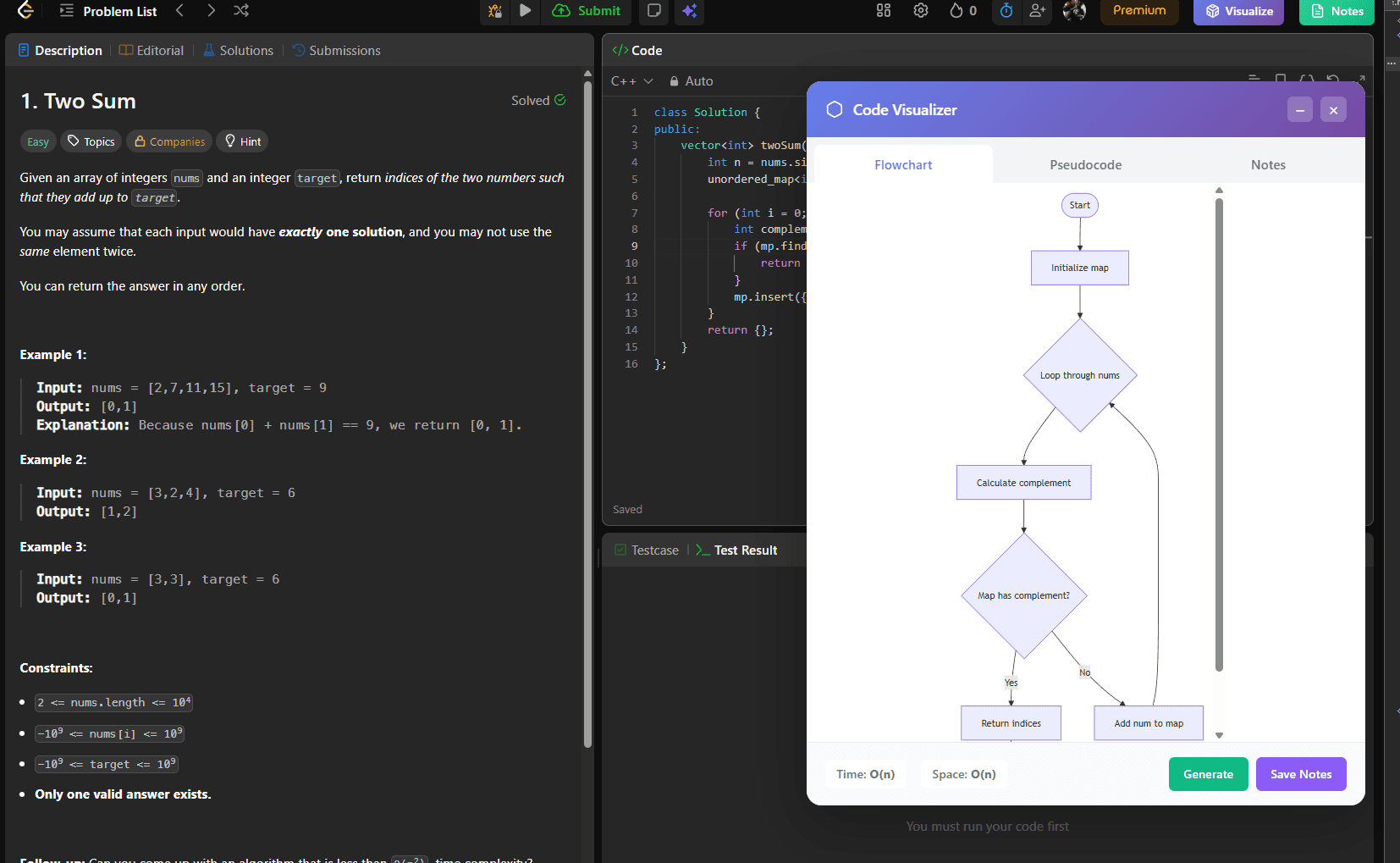Click the timer stopwatch icon
This screenshot has height=863, width=1400.
pyautogui.click(x=1006, y=11)
